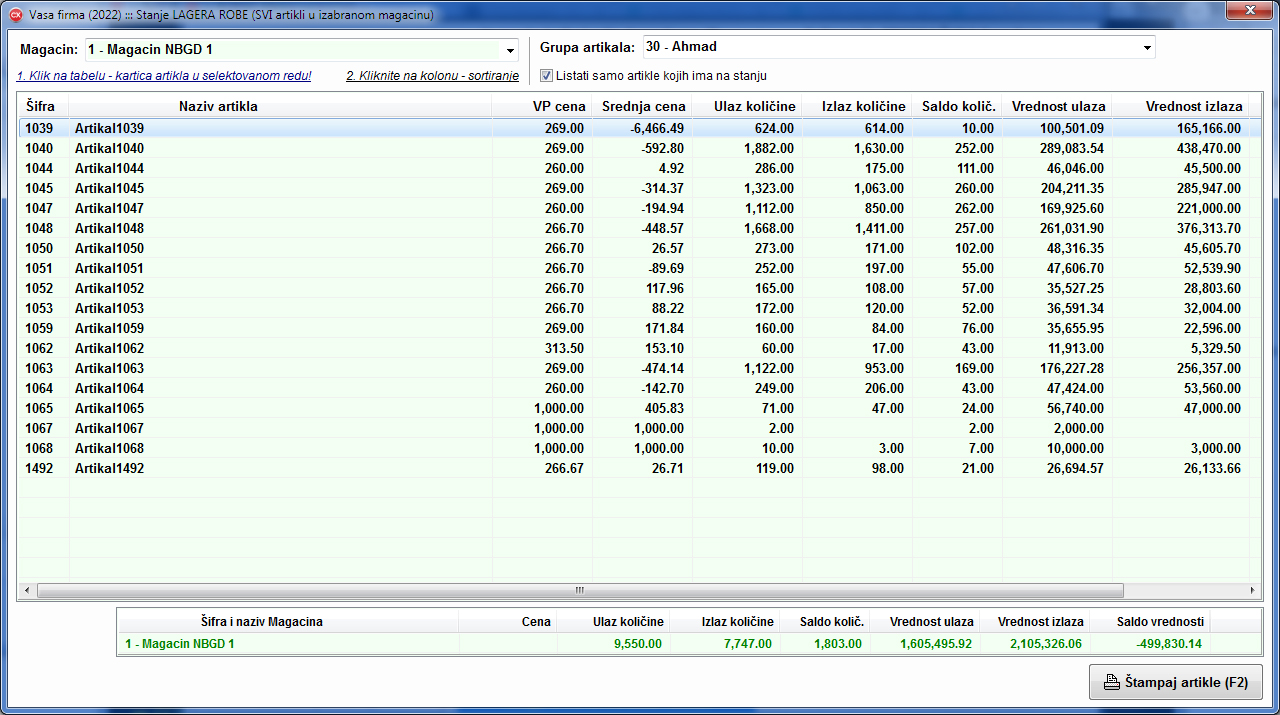Select the Artikal1048 name cell
This screenshot has height=715, width=1280.
point(280,228)
